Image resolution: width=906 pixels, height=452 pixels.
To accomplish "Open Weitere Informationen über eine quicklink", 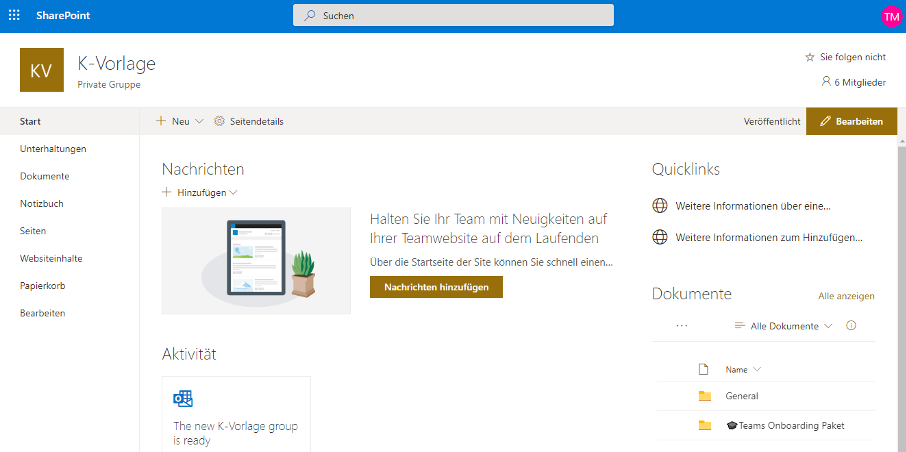I will point(753,206).
